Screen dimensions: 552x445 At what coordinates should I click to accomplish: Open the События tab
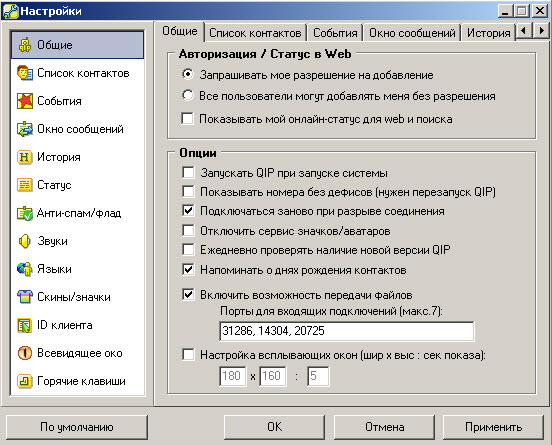click(x=335, y=33)
